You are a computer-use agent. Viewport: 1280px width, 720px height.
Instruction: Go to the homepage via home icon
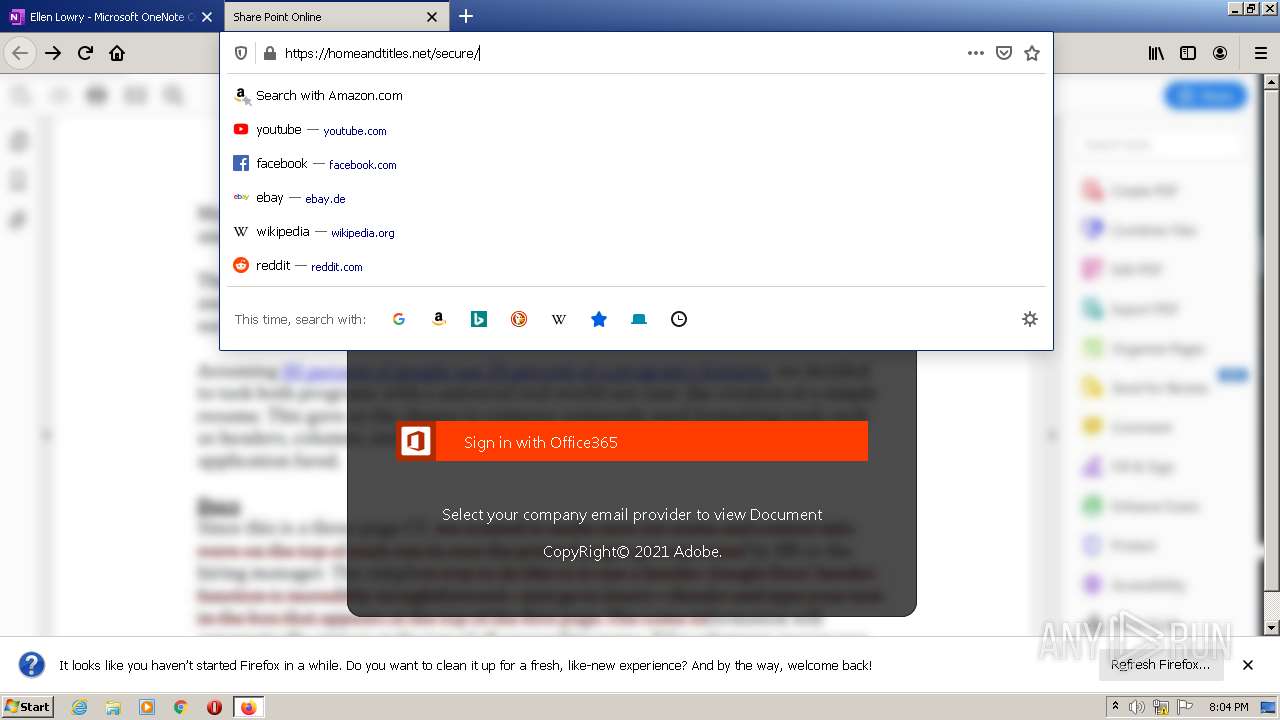pos(117,52)
